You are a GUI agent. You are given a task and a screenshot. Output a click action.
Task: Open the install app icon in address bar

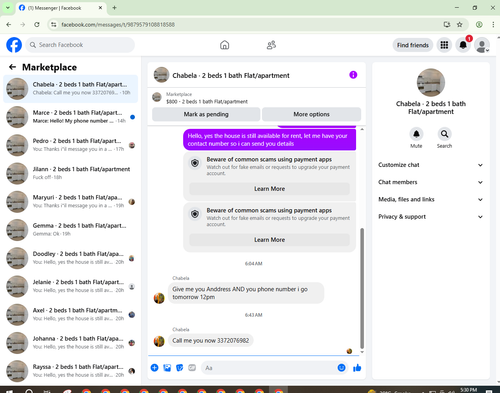pos(447,24)
